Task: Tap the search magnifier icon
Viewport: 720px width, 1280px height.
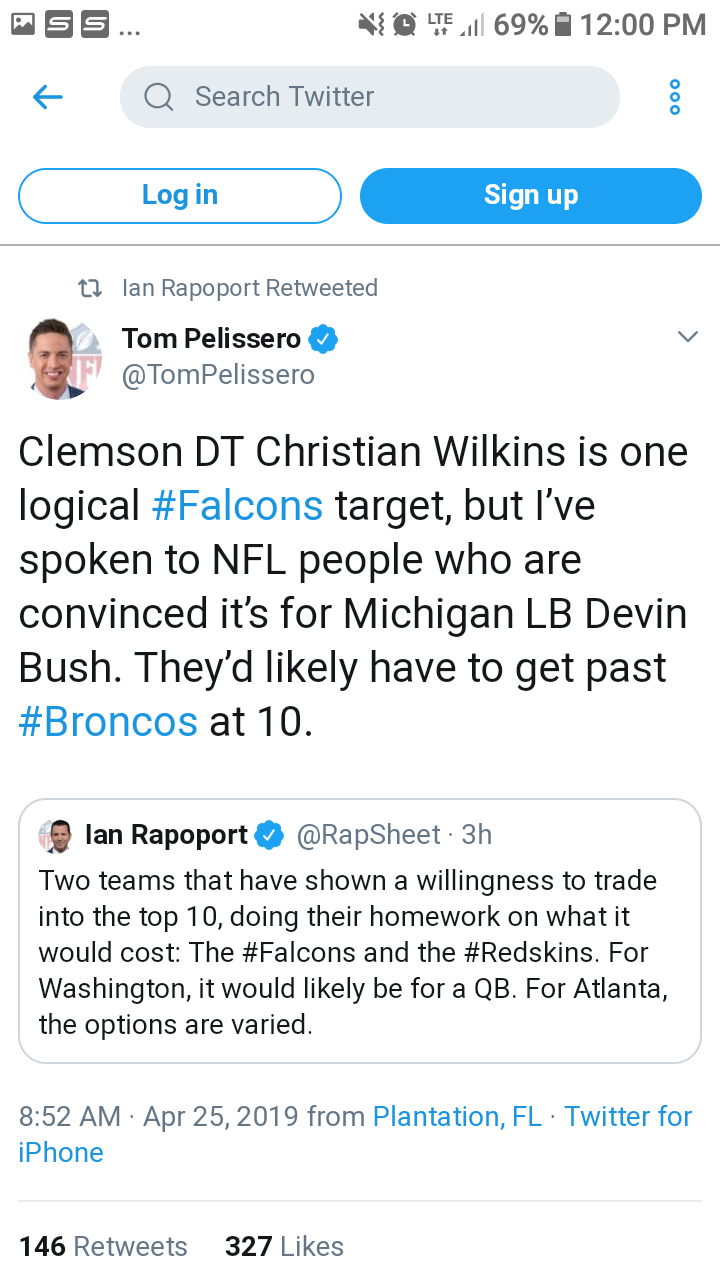Action: tap(159, 97)
